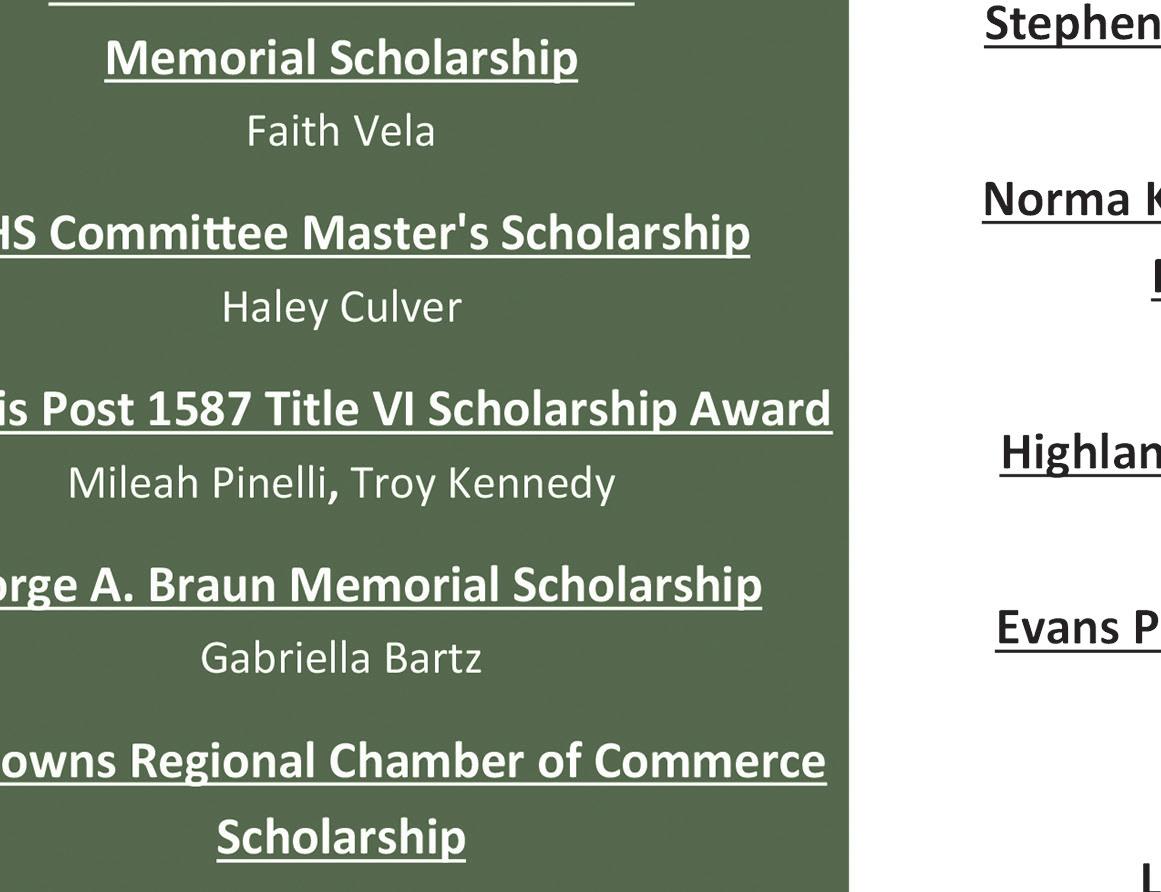The image size is (1161, 892).
Task: Open the Title VI Scholarship Award heading
Action: (x=414, y=409)
